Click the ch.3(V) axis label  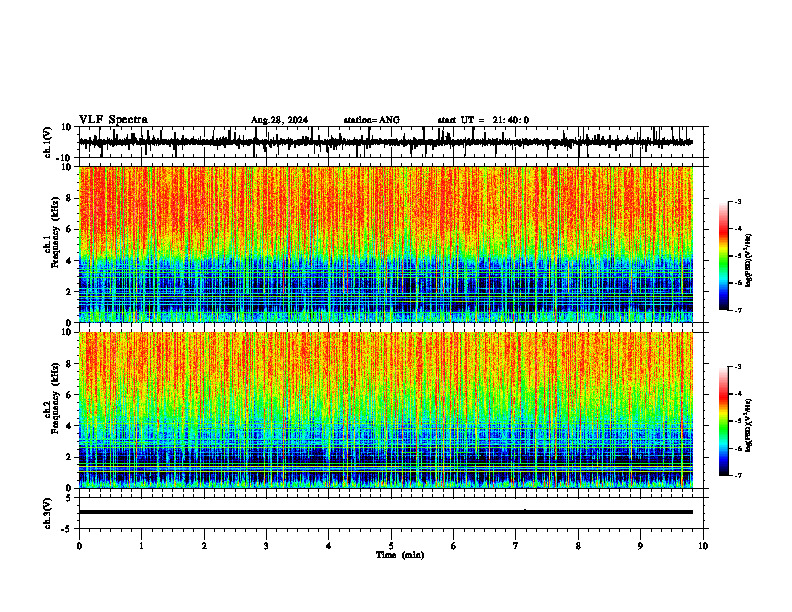[48, 514]
